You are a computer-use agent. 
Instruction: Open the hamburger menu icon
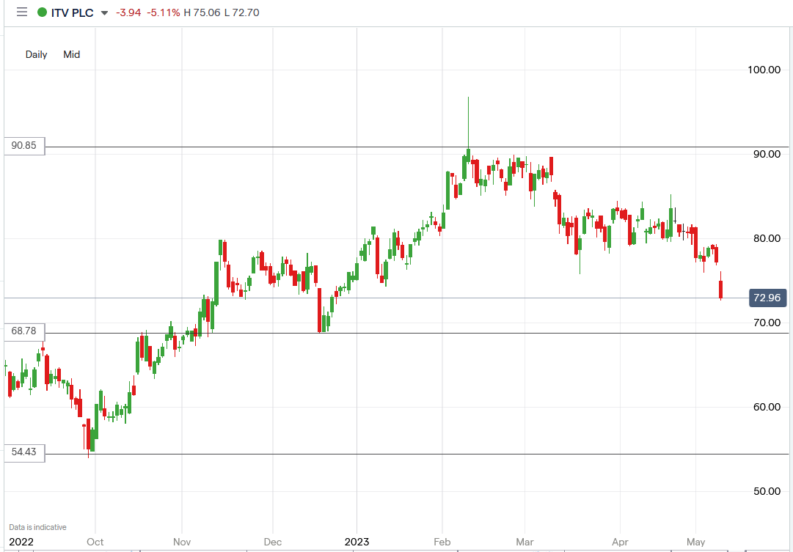tap(22, 12)
